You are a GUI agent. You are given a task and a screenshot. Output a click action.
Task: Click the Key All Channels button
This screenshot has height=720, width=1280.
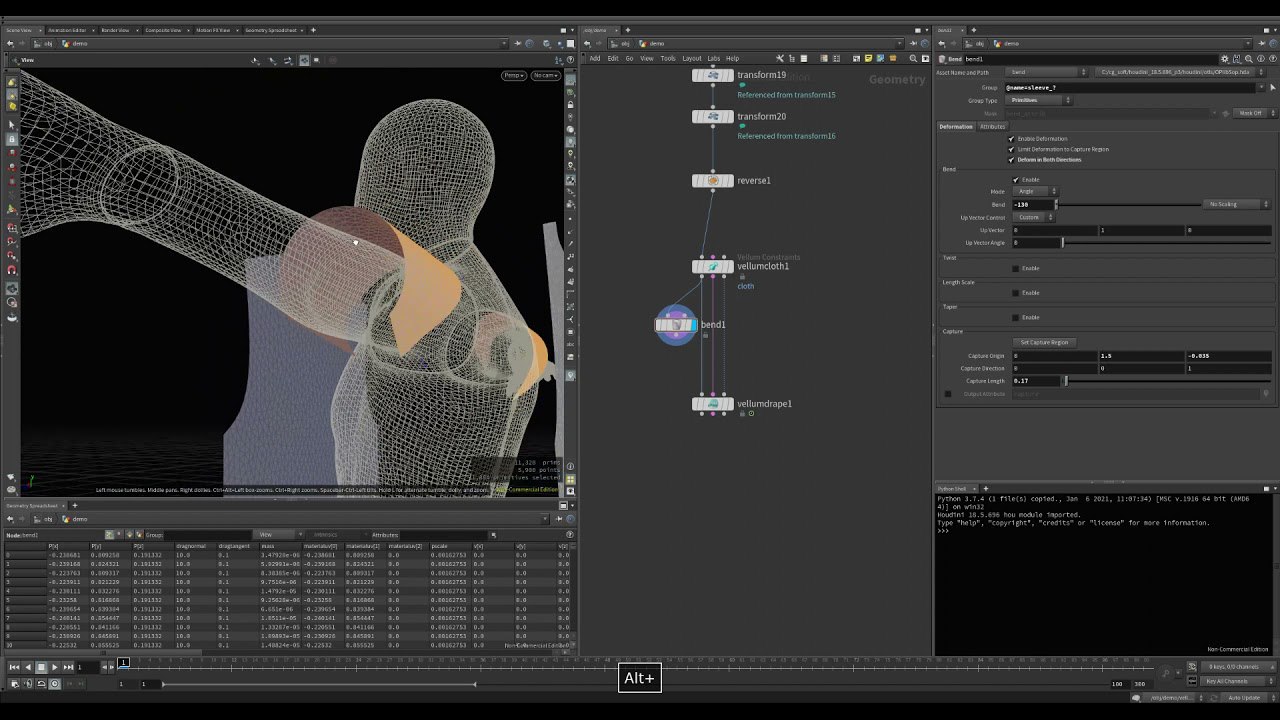click(1225, 681)
